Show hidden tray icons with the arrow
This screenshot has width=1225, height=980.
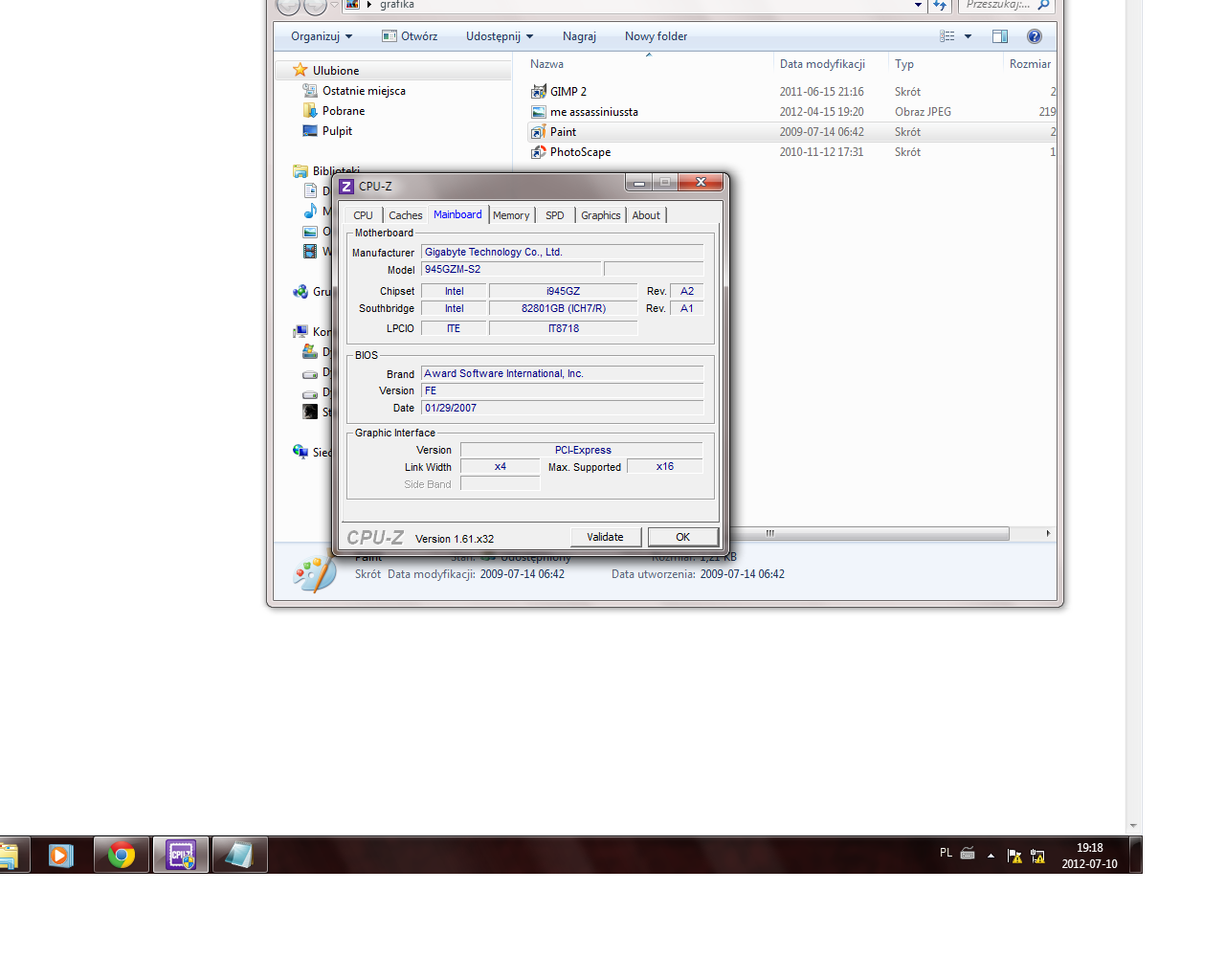pos(991,856)
